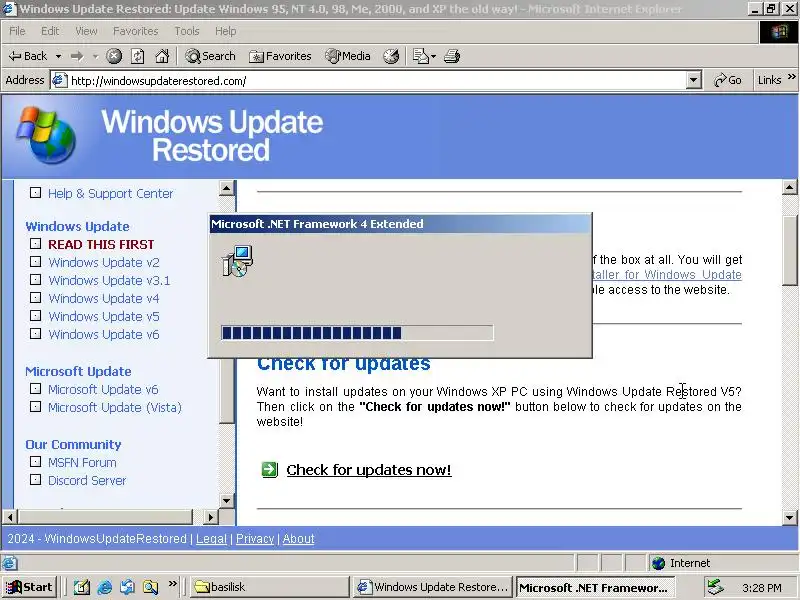Screen dimensions: 800x600
Task: Click box beside Windows Update v5
Action: tap(35, 316)
